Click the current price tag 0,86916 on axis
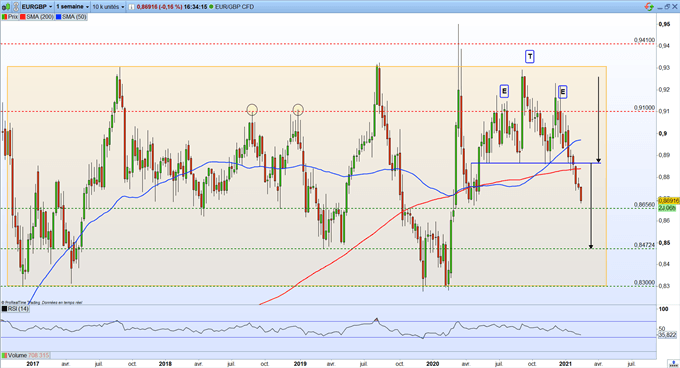680x368 pixels. point(668,201)
